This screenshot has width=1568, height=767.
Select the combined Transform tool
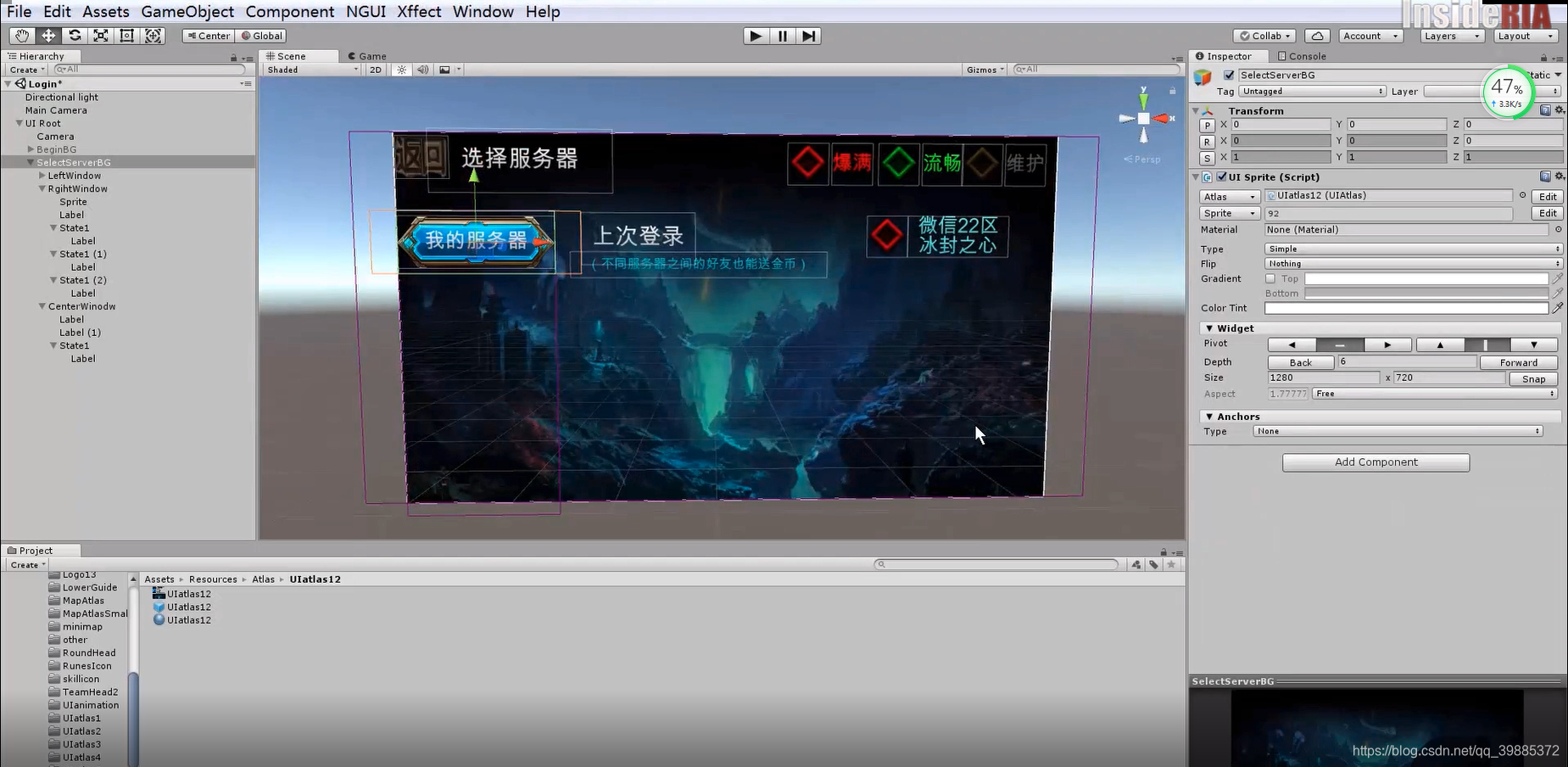pyautogui.click(x=153, y=36)
